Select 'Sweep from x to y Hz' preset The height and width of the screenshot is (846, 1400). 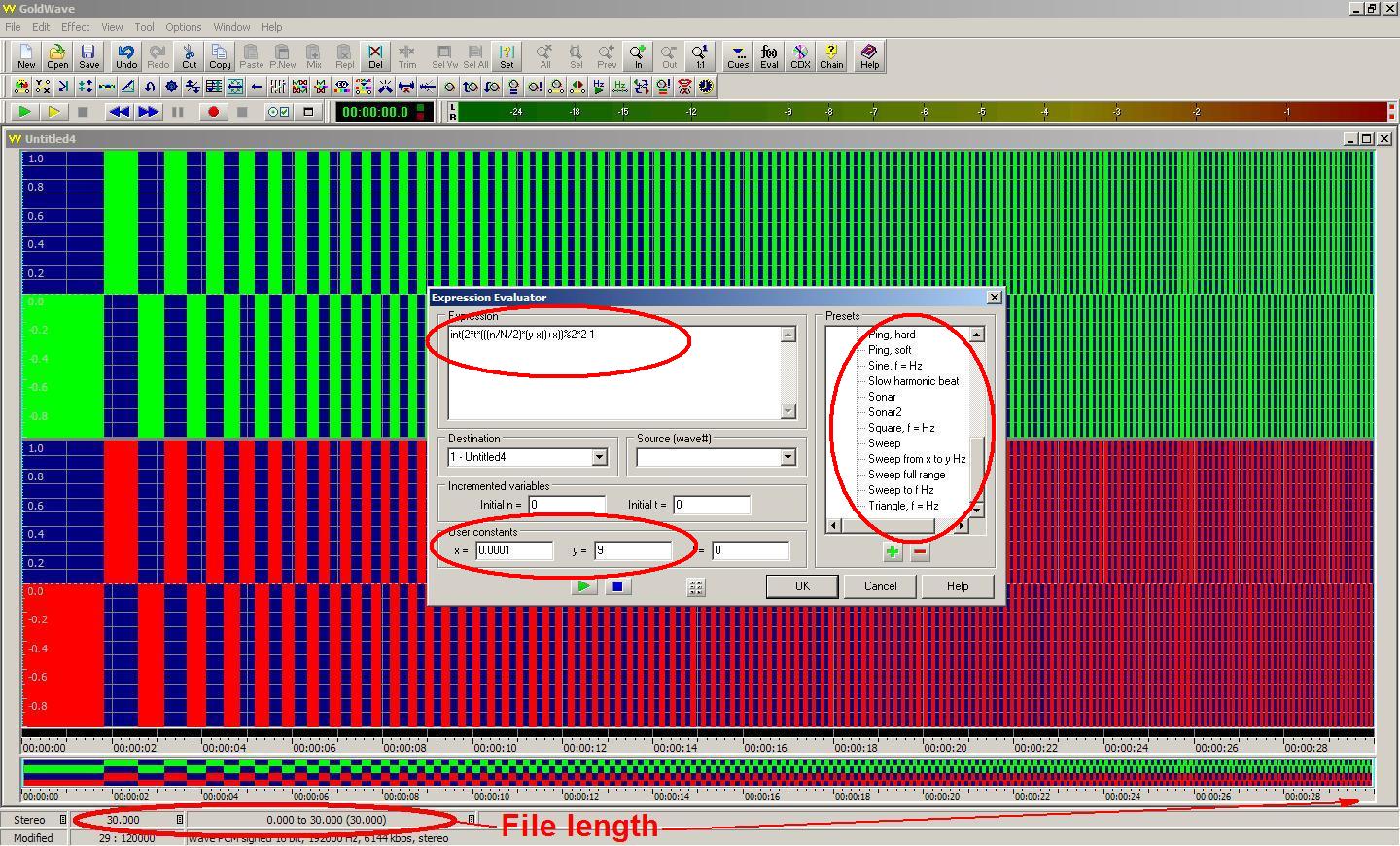coord(917,459)
